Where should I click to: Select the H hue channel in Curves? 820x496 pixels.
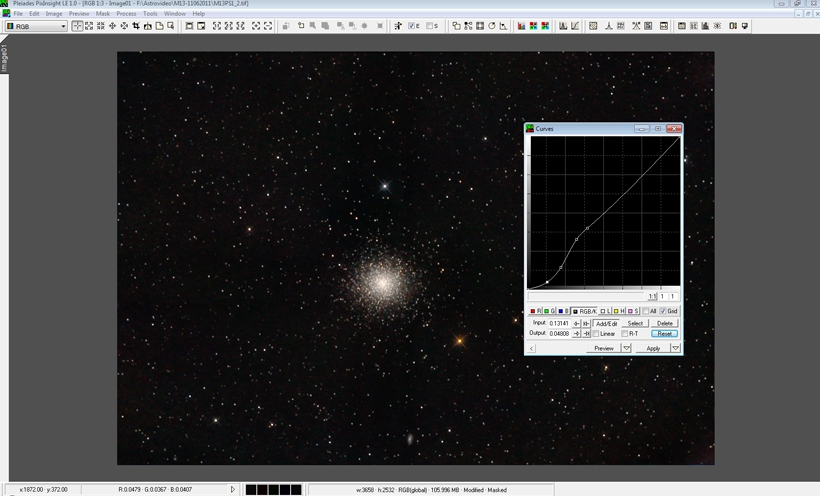click(619, 311)
